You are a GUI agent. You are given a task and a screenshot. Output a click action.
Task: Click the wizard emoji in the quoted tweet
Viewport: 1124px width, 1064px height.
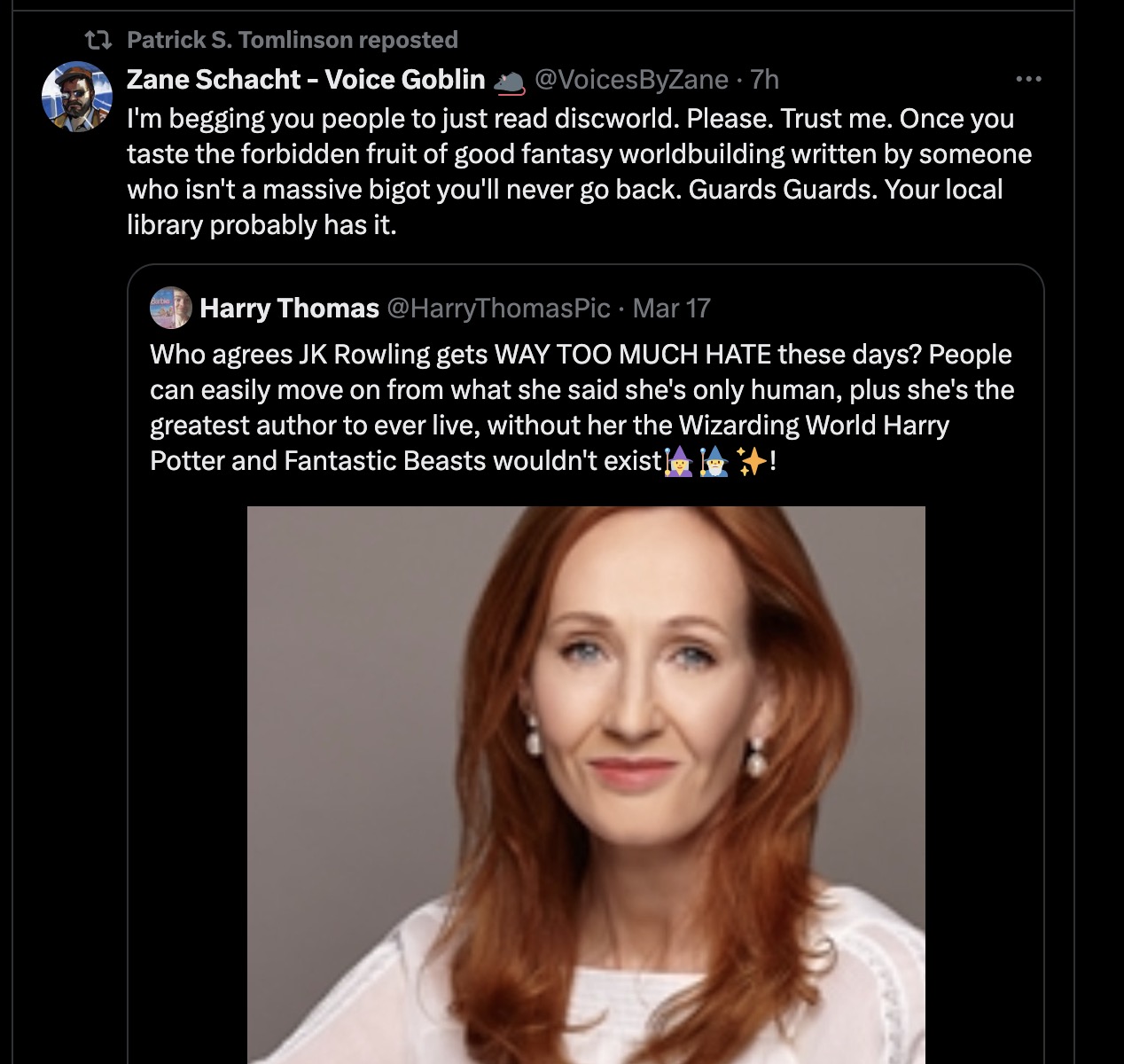click(x=714, y=461)
